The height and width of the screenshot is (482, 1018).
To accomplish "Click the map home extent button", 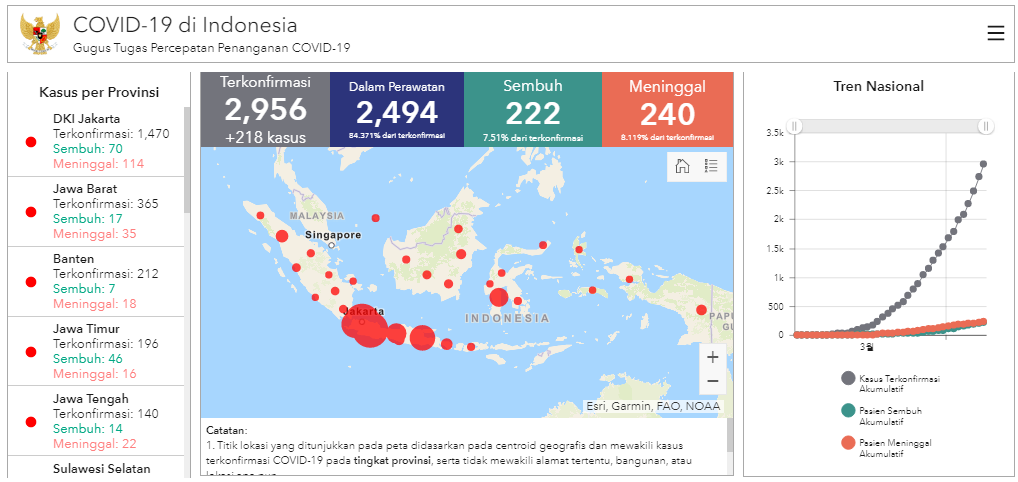I will click(x=682, y=166).
